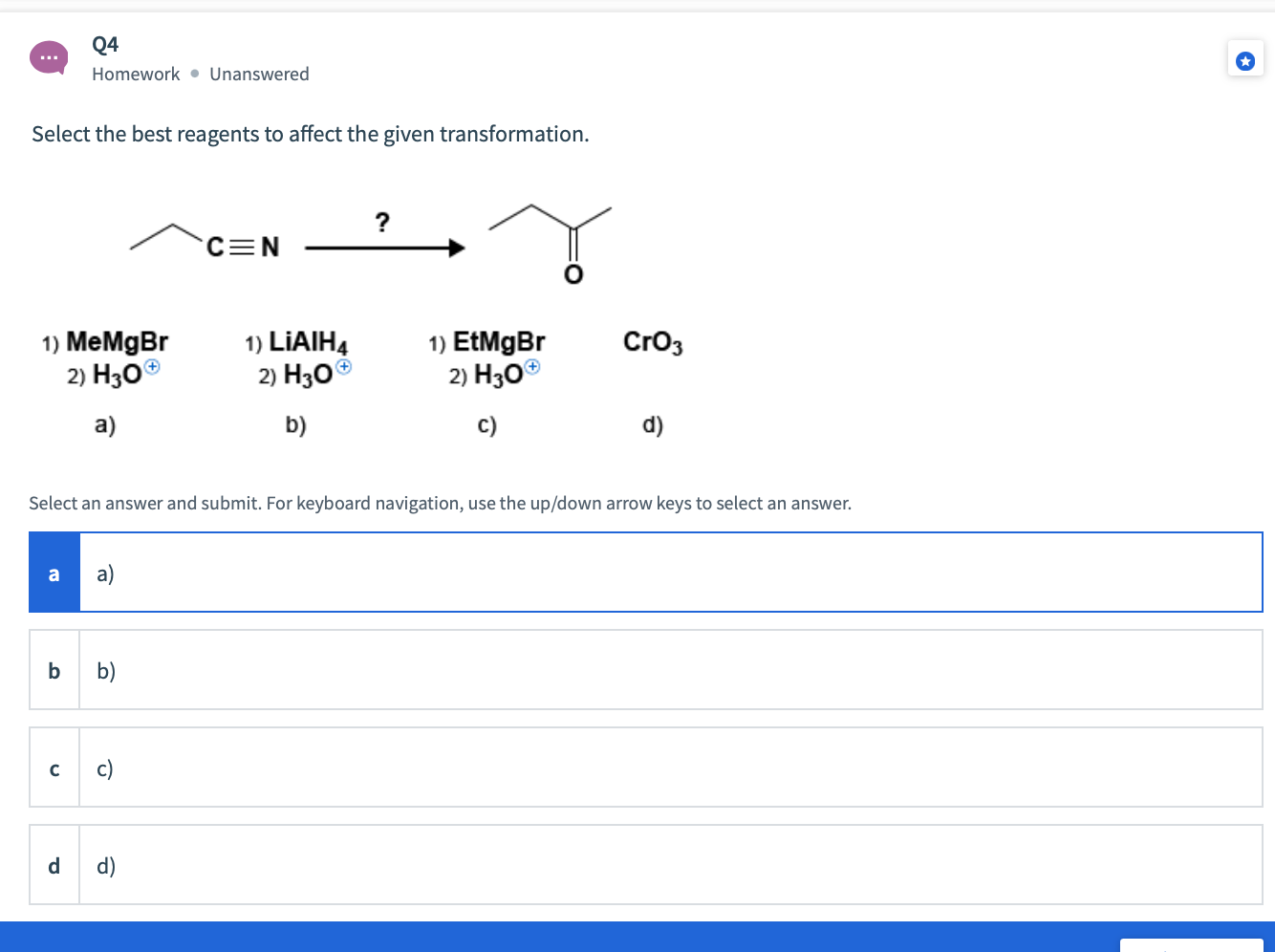Screen dimensions: 1275x952
Task: Click the Q4 question heading
Action: point(104,44)
